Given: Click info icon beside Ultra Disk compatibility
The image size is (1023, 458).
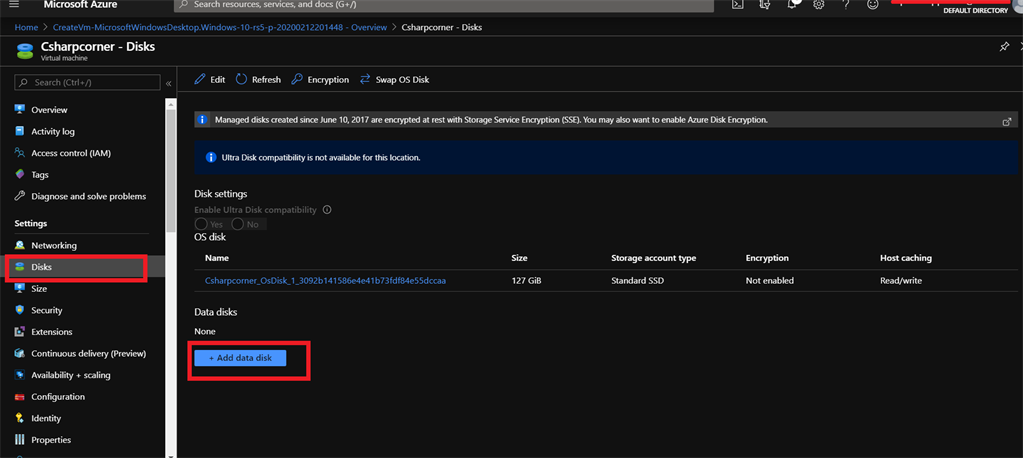Looking at the screenshot, I should 328,210.
